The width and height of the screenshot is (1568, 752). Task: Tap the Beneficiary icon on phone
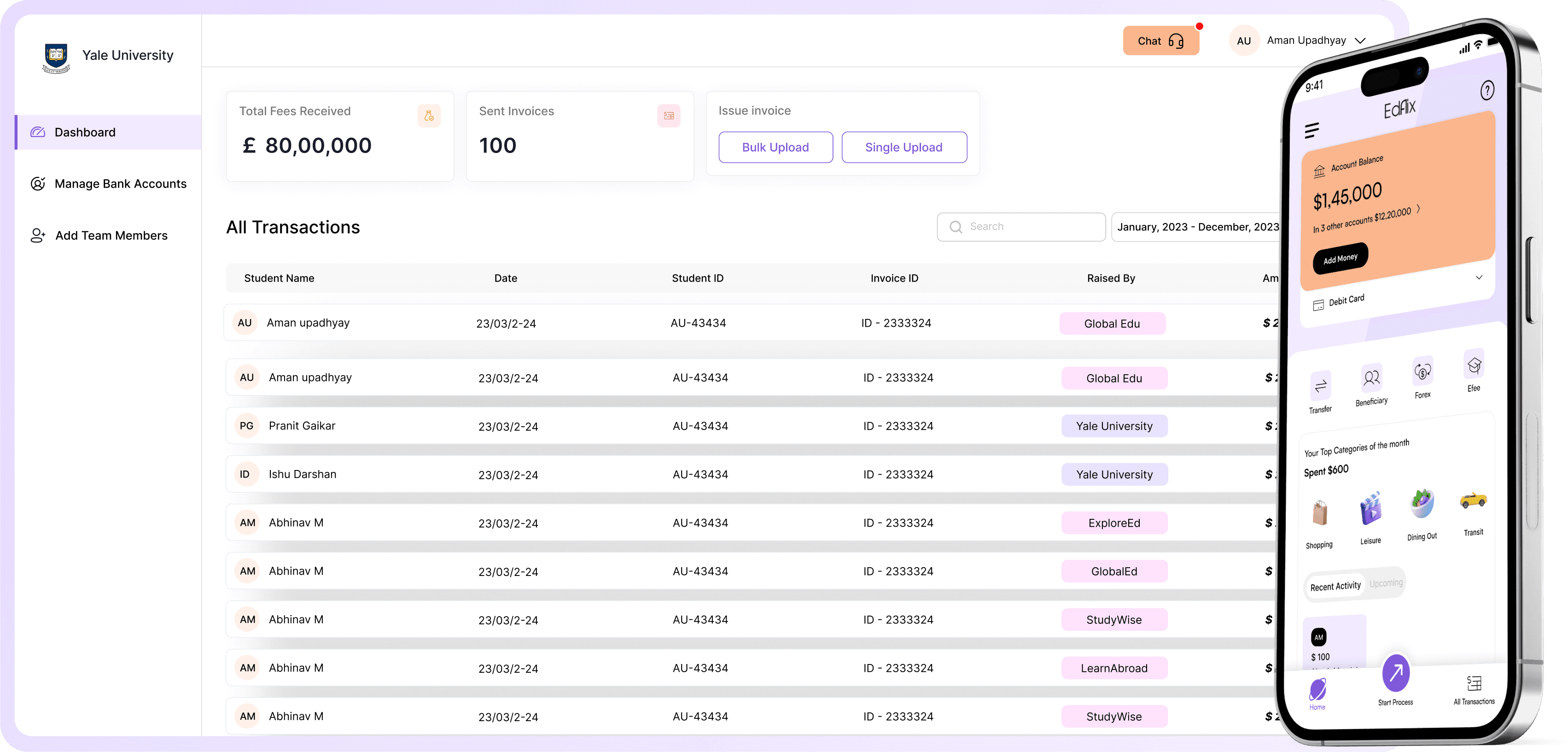(1371, 379)
